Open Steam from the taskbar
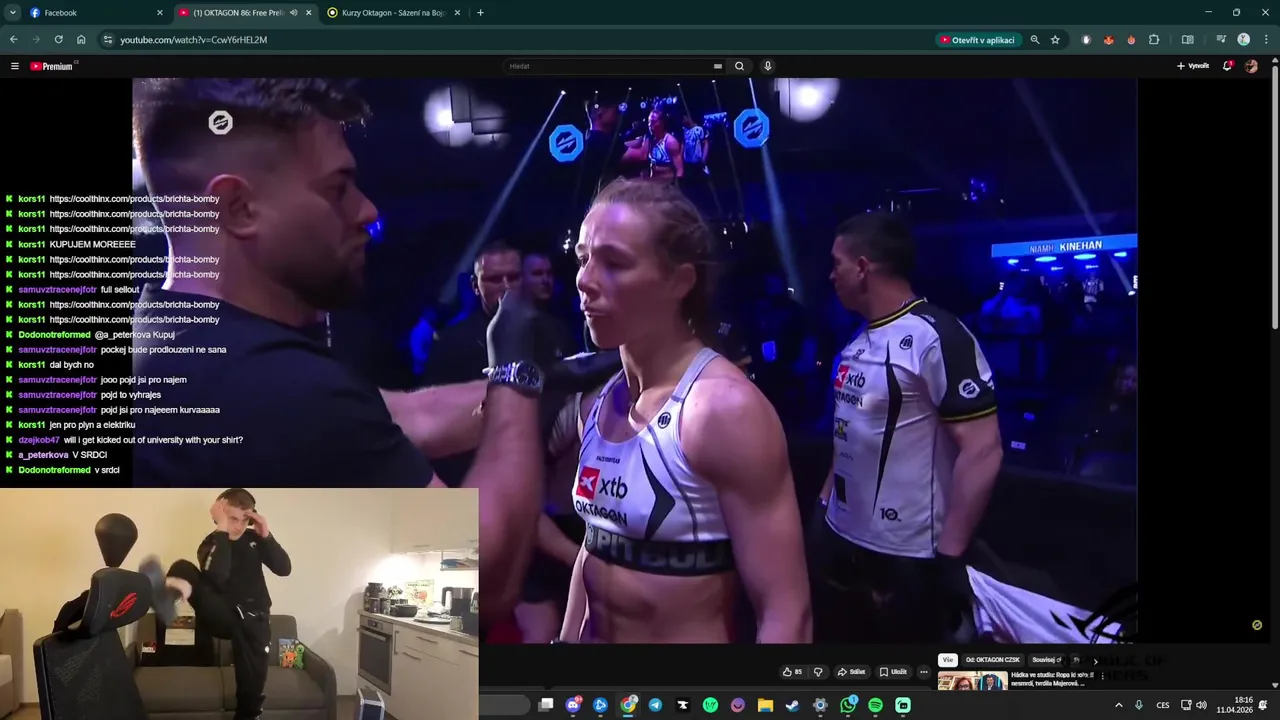Viewport: 1280px width, 720px height. point(792,705)
